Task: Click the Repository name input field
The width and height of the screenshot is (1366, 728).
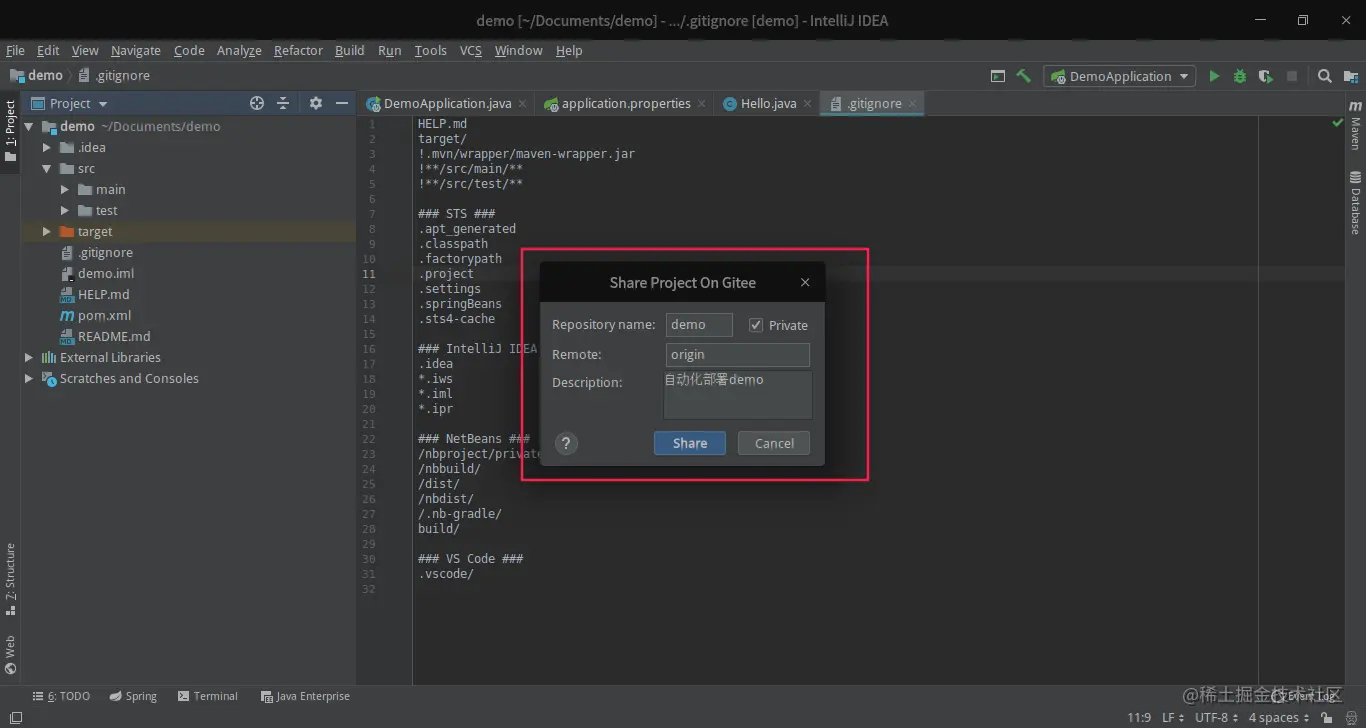Action: pyautogui.click(x=699, y=325)
